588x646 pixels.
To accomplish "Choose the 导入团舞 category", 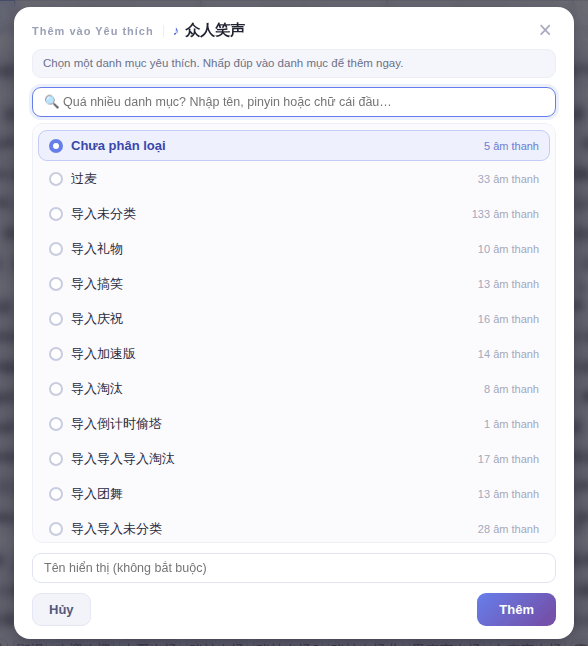I will pos(56,494).
